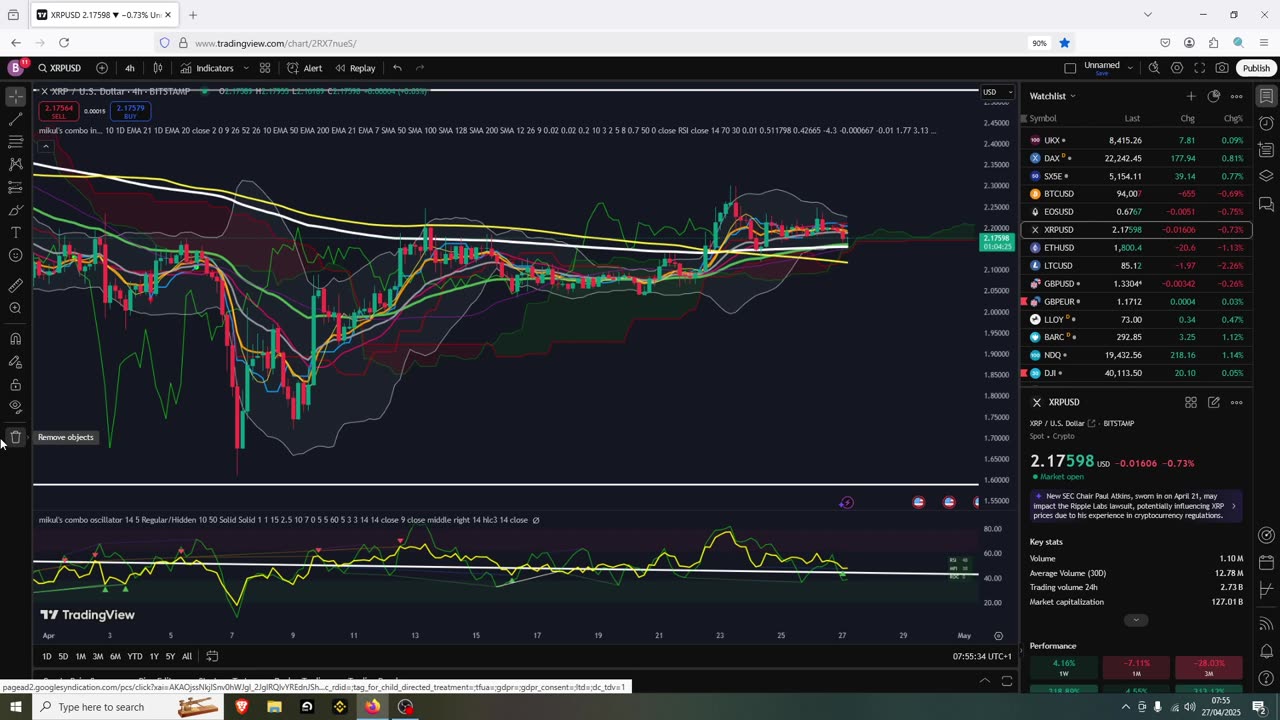Viewport: 1280px width, 720px height.
Task: Click the go-to date calendar icon
Action: pyautogui.click(x=212, y=656)
